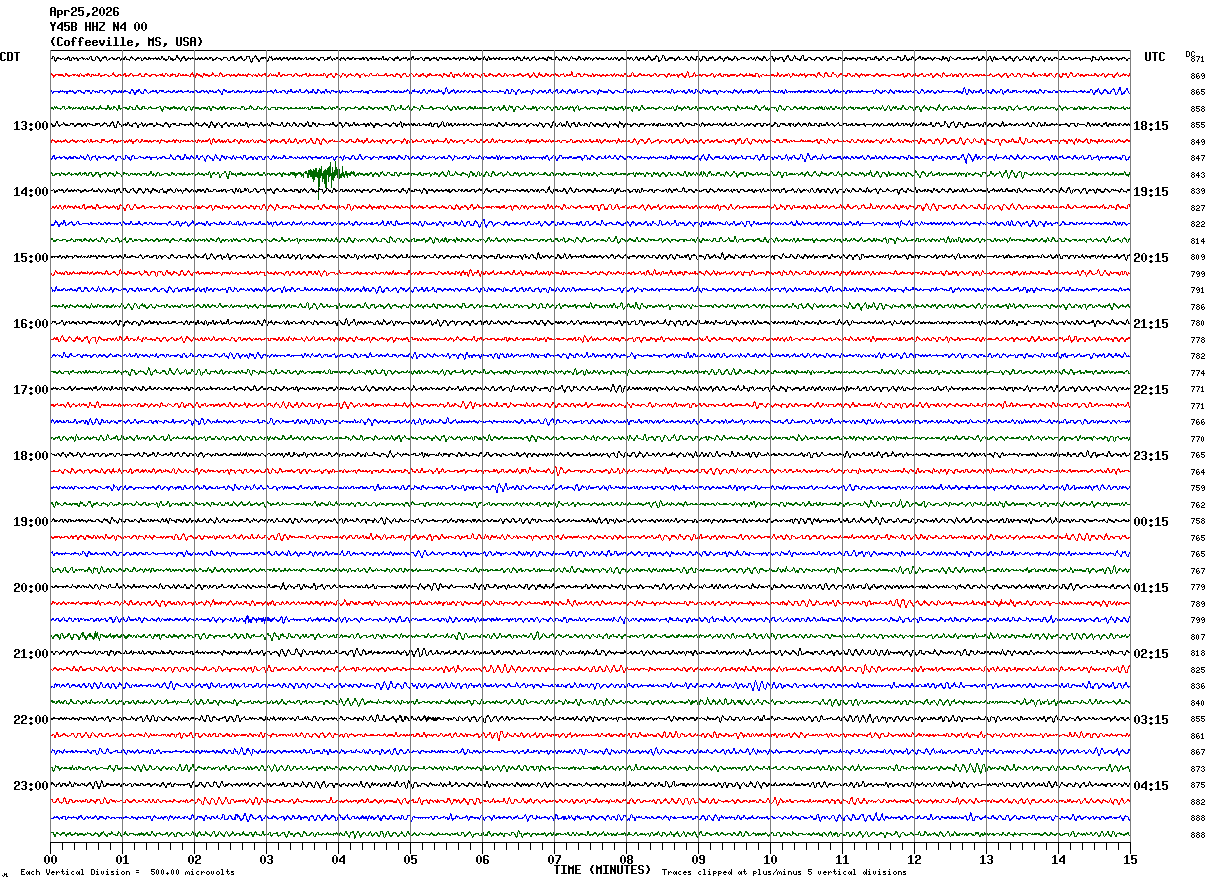This screenshot has width=1210, height=886.
Task: Click the 18:15 UTC time label
Action: [x=1151, y=126]
